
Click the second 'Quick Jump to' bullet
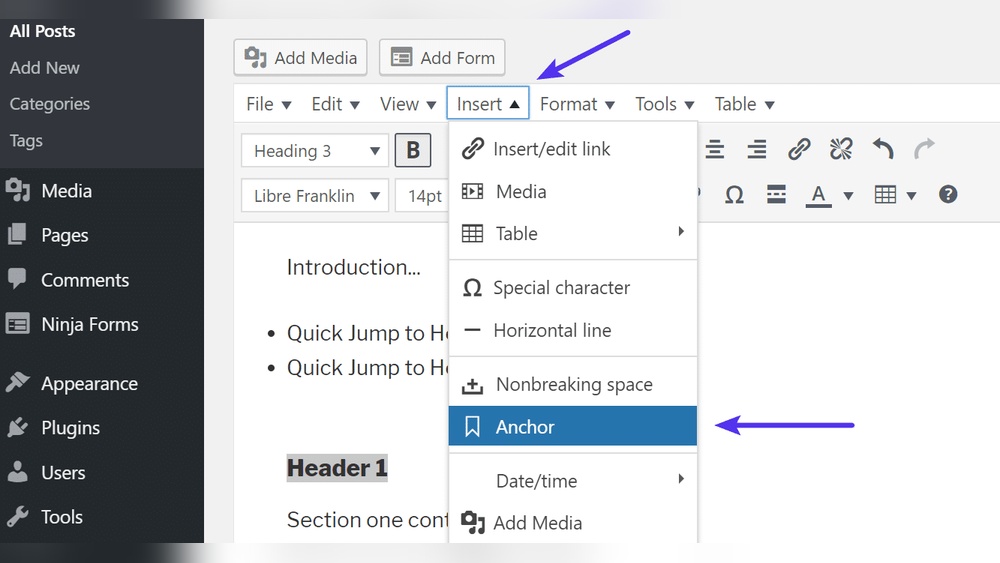point(367,367)
